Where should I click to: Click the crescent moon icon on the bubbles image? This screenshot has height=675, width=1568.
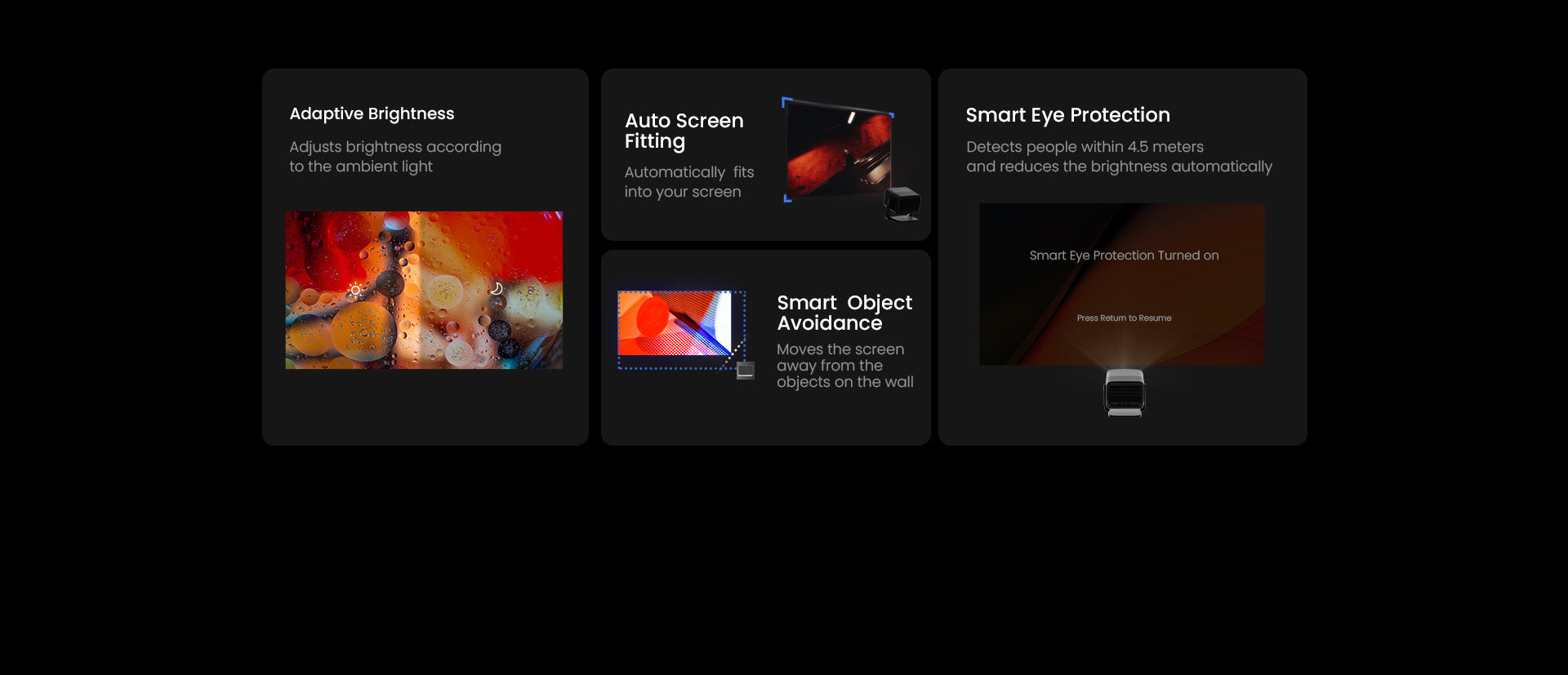pyautogui.click(x=496, y=289)
